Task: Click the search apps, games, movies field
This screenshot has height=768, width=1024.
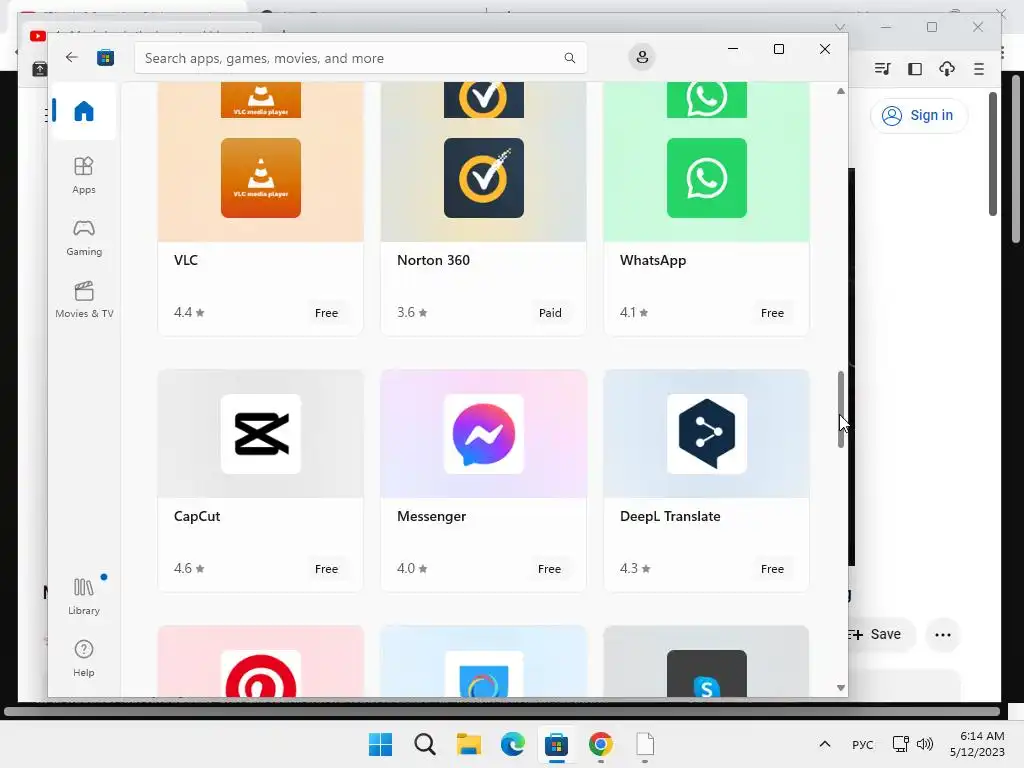Action: click(360, 58)
